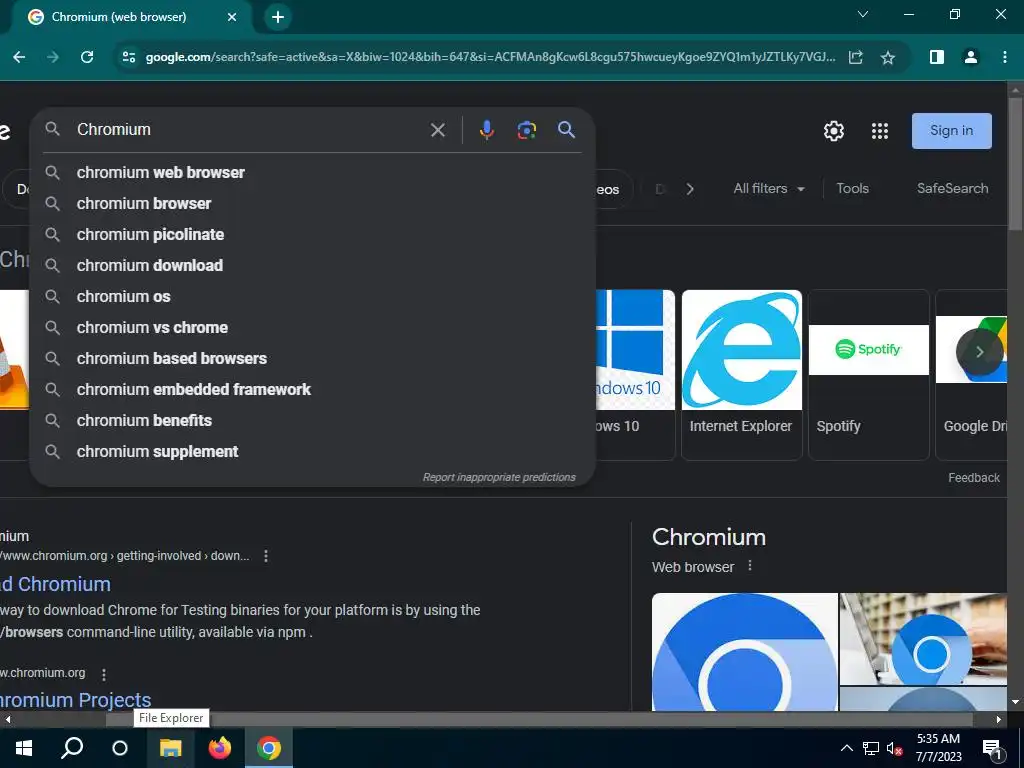Clear the search box text

click(x=438, y=130)
